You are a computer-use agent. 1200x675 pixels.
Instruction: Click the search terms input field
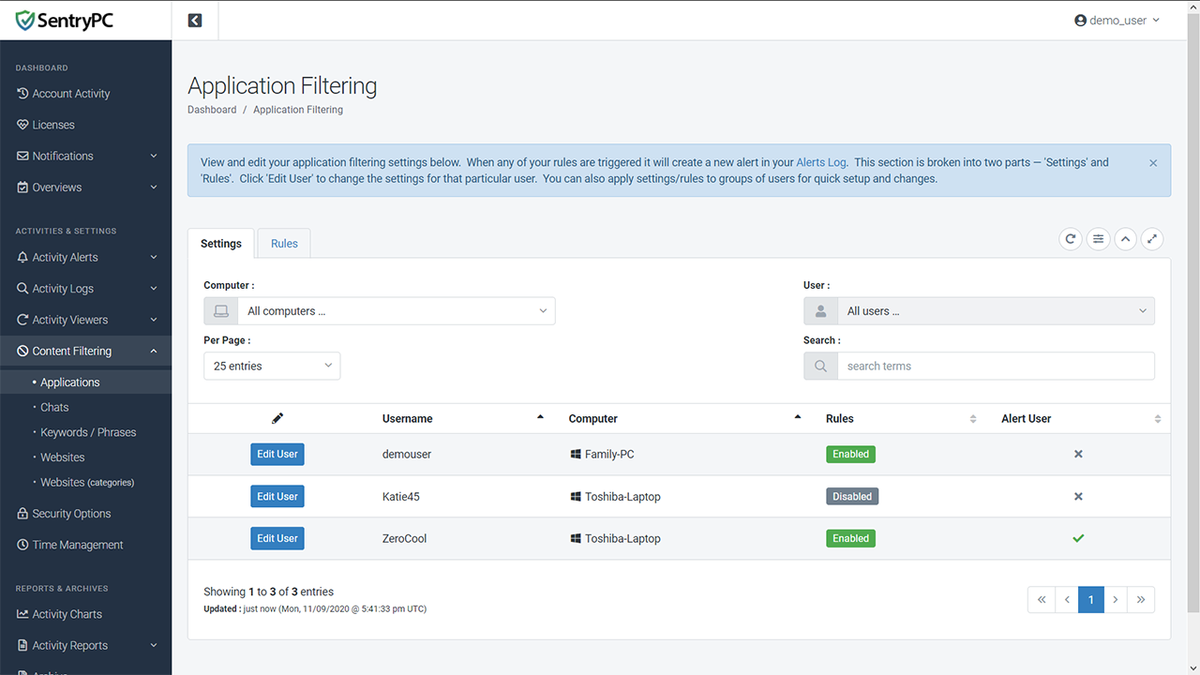point(996,366)
